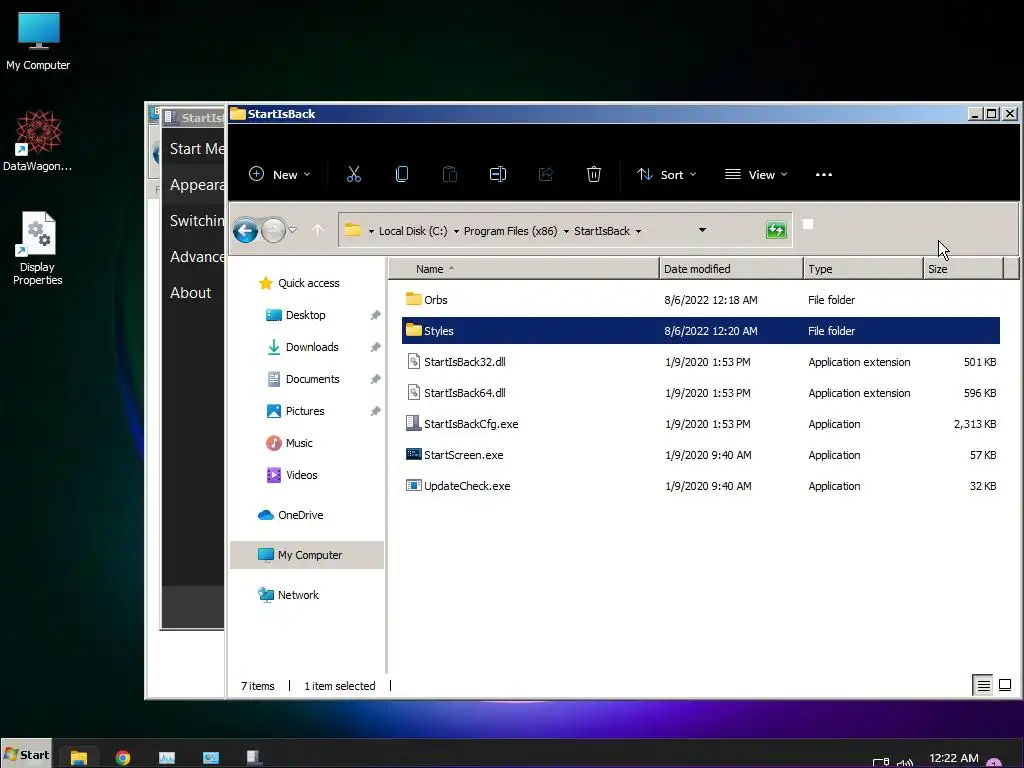The image size is (1024, 768).
Task: Open Downloads in navigation pane
Action: tap(302, 347)
